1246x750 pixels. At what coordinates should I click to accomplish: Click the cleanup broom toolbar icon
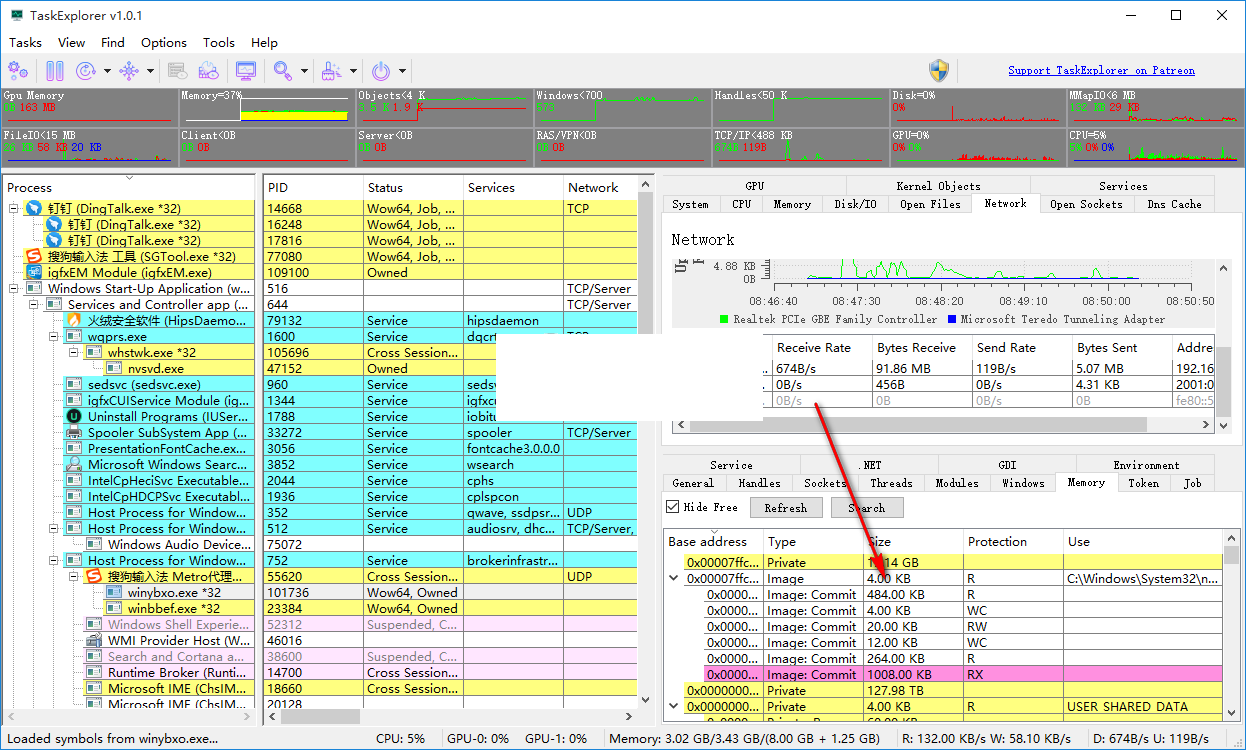pyautogui.click(x=331, y=71)
